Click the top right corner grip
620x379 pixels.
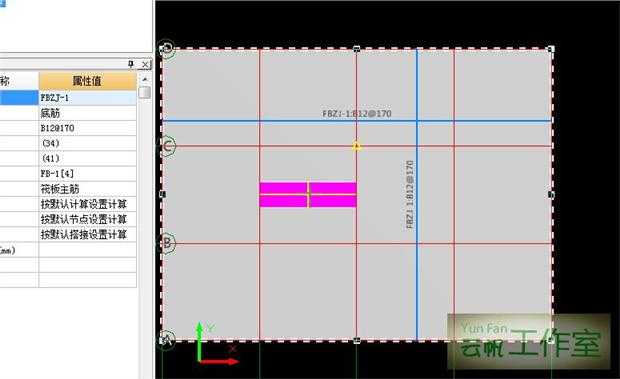tap(551, 49)
